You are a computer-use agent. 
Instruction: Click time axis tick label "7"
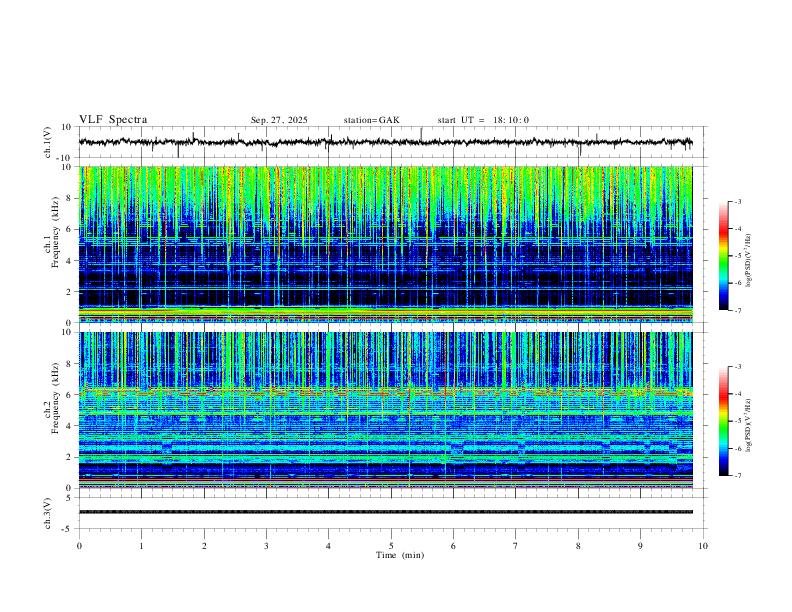pos(516,546)
